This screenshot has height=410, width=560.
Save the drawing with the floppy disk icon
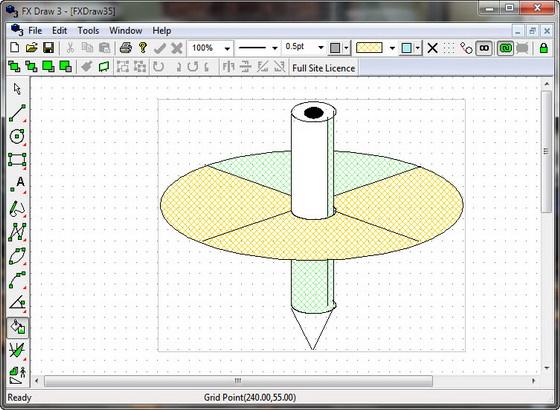click(x=48, y=48)
